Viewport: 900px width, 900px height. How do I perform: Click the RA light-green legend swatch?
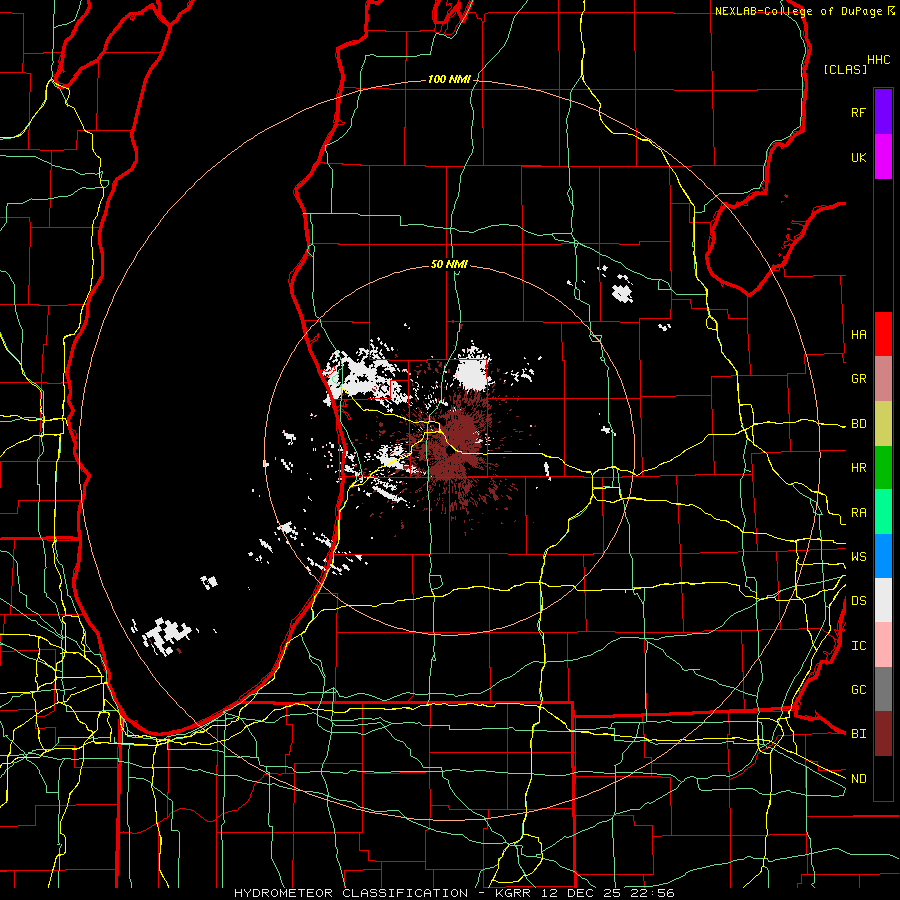pos(883,512)
